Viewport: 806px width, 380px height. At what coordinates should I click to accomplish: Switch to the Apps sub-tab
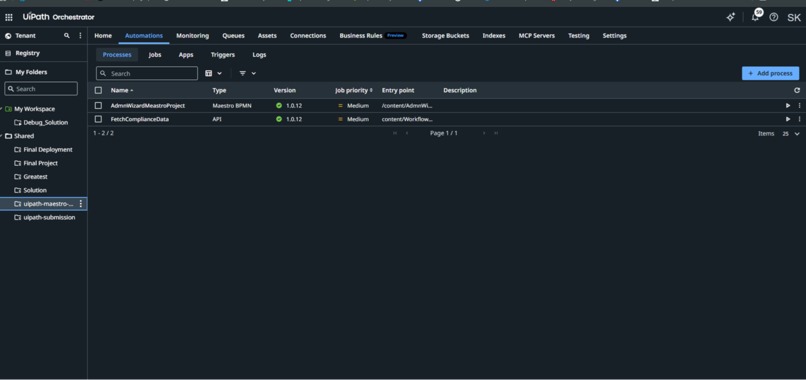coord(186,55)
